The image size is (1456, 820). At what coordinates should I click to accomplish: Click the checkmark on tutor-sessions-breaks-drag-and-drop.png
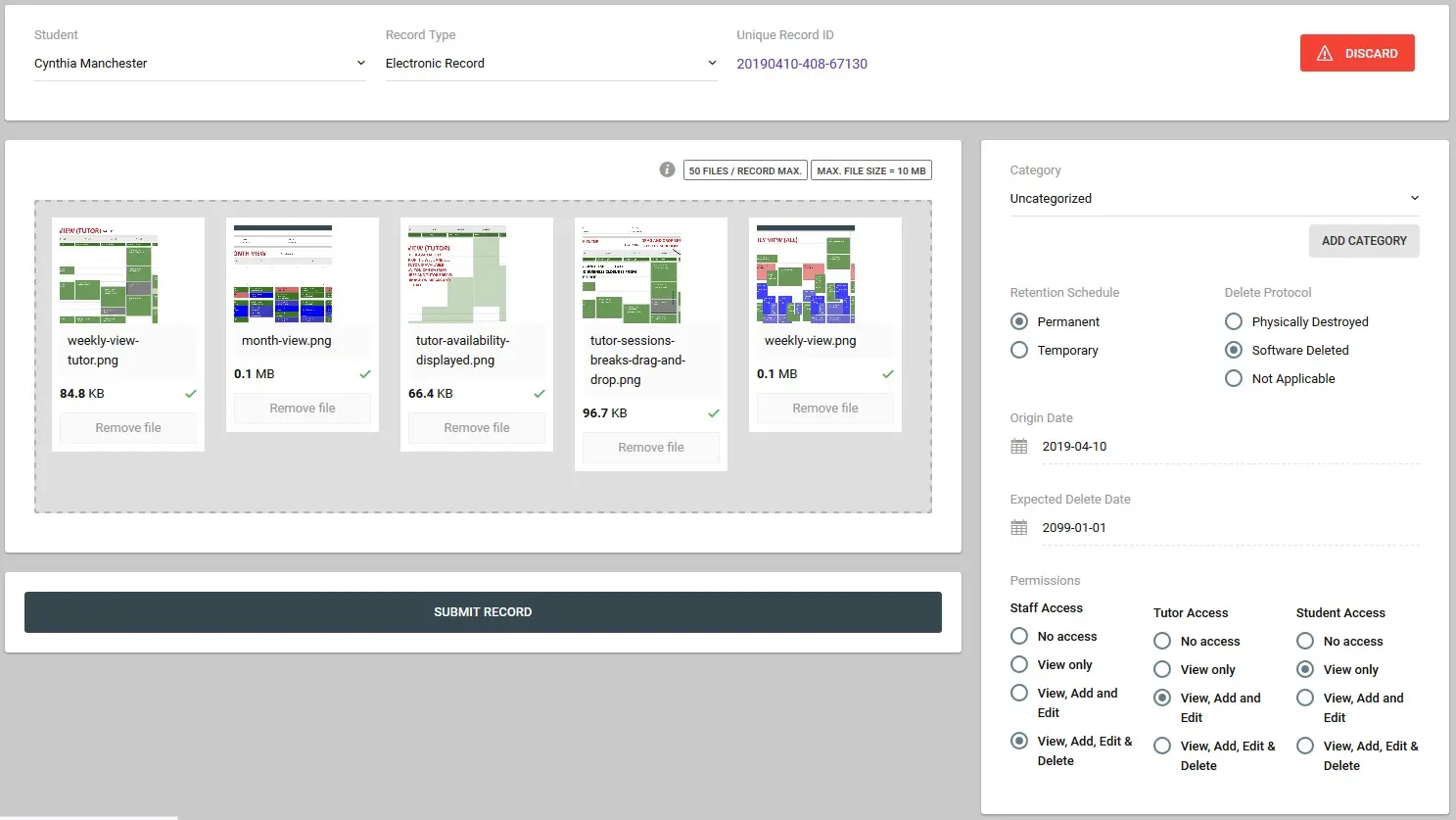pyautogui.click(x=714, y=413)
